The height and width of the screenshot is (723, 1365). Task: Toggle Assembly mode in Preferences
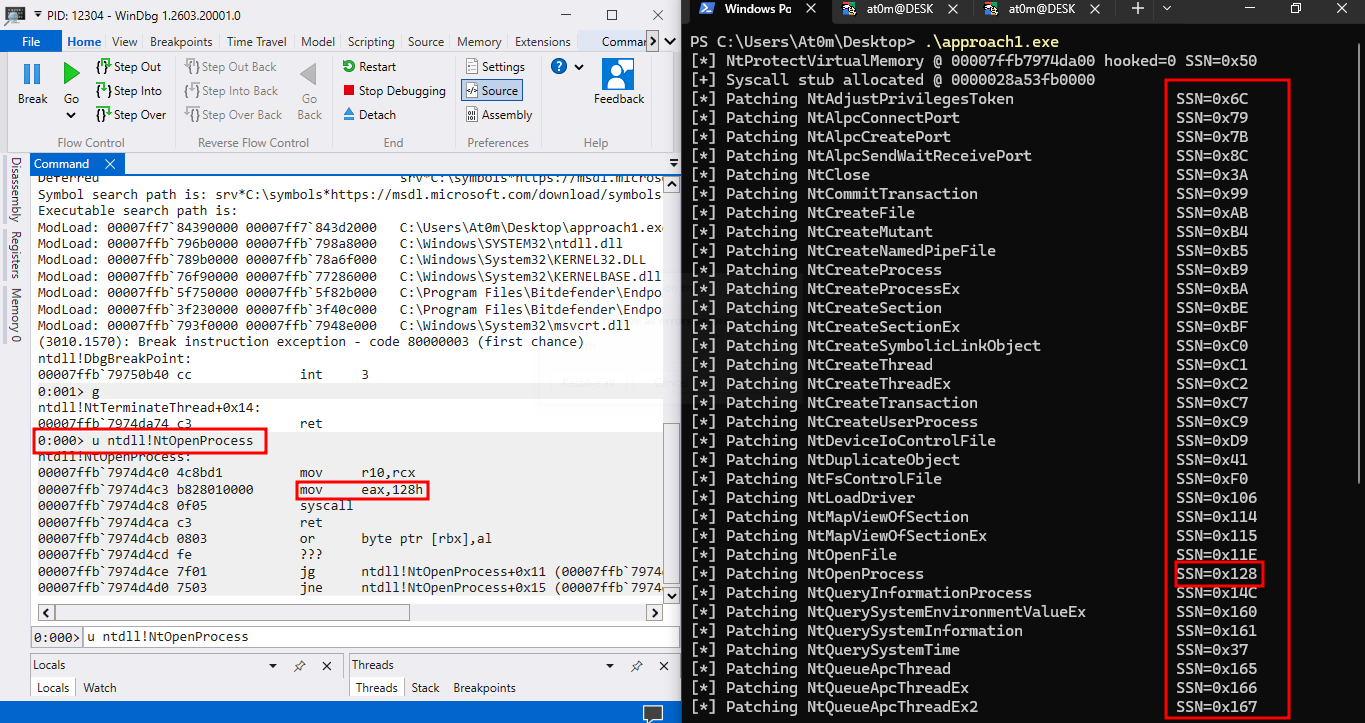[x=498, y=114]
